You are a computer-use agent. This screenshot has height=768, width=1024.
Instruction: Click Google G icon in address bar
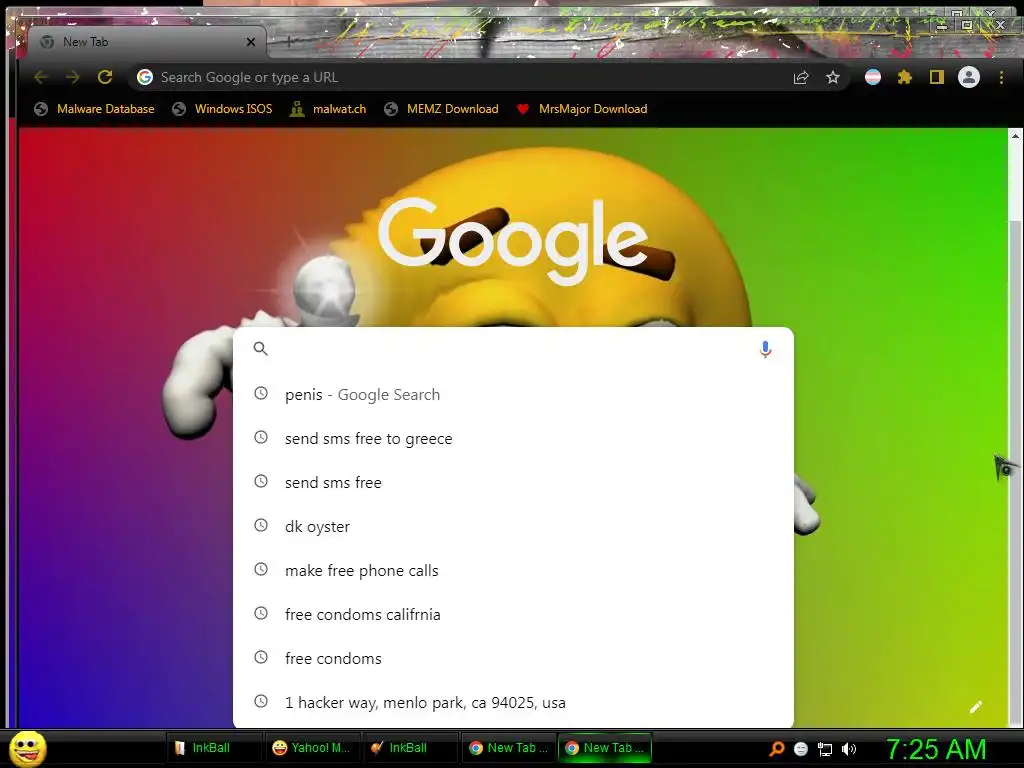(x=145, y=77)
